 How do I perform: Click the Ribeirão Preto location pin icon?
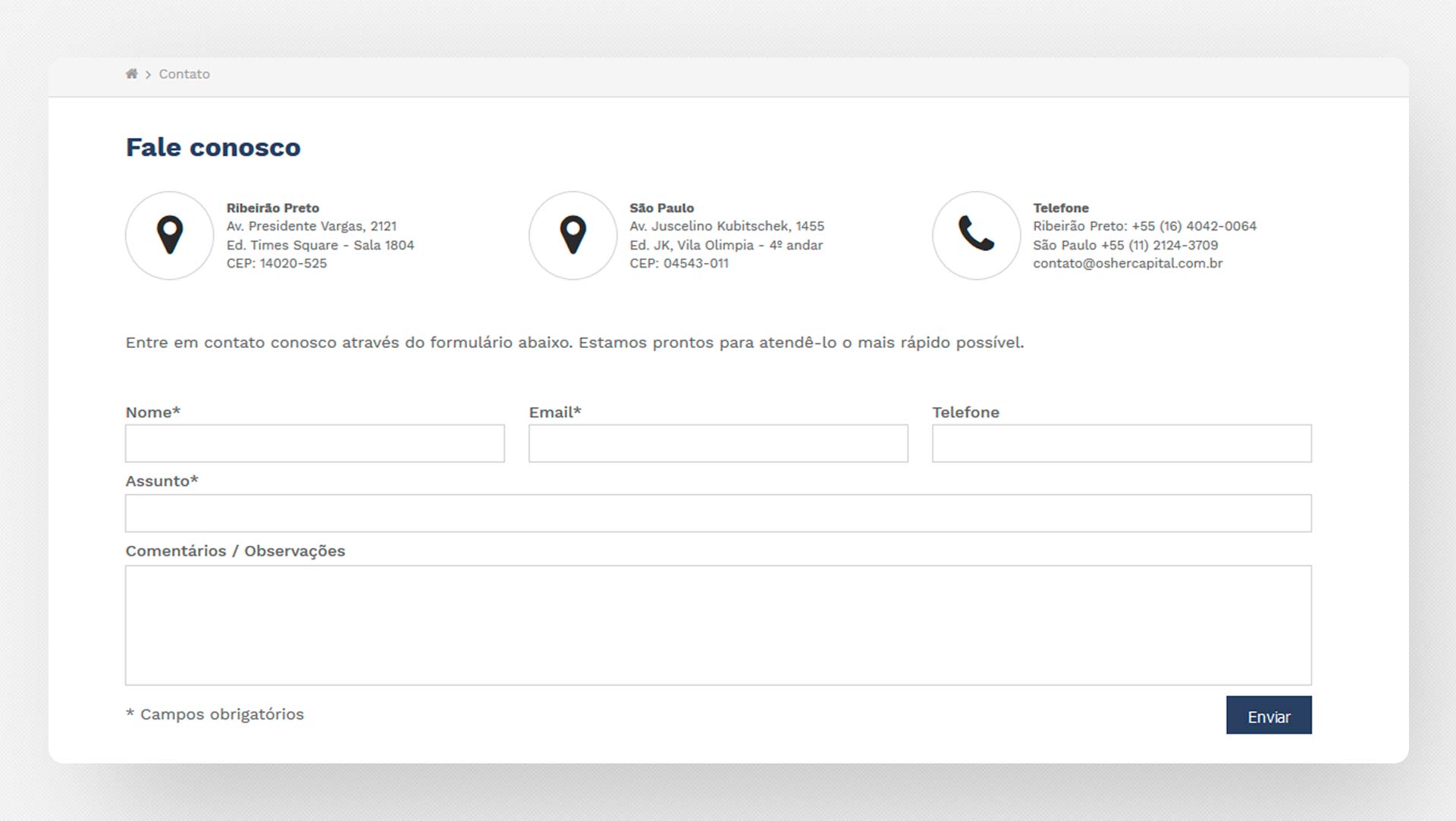pos(170,235)
